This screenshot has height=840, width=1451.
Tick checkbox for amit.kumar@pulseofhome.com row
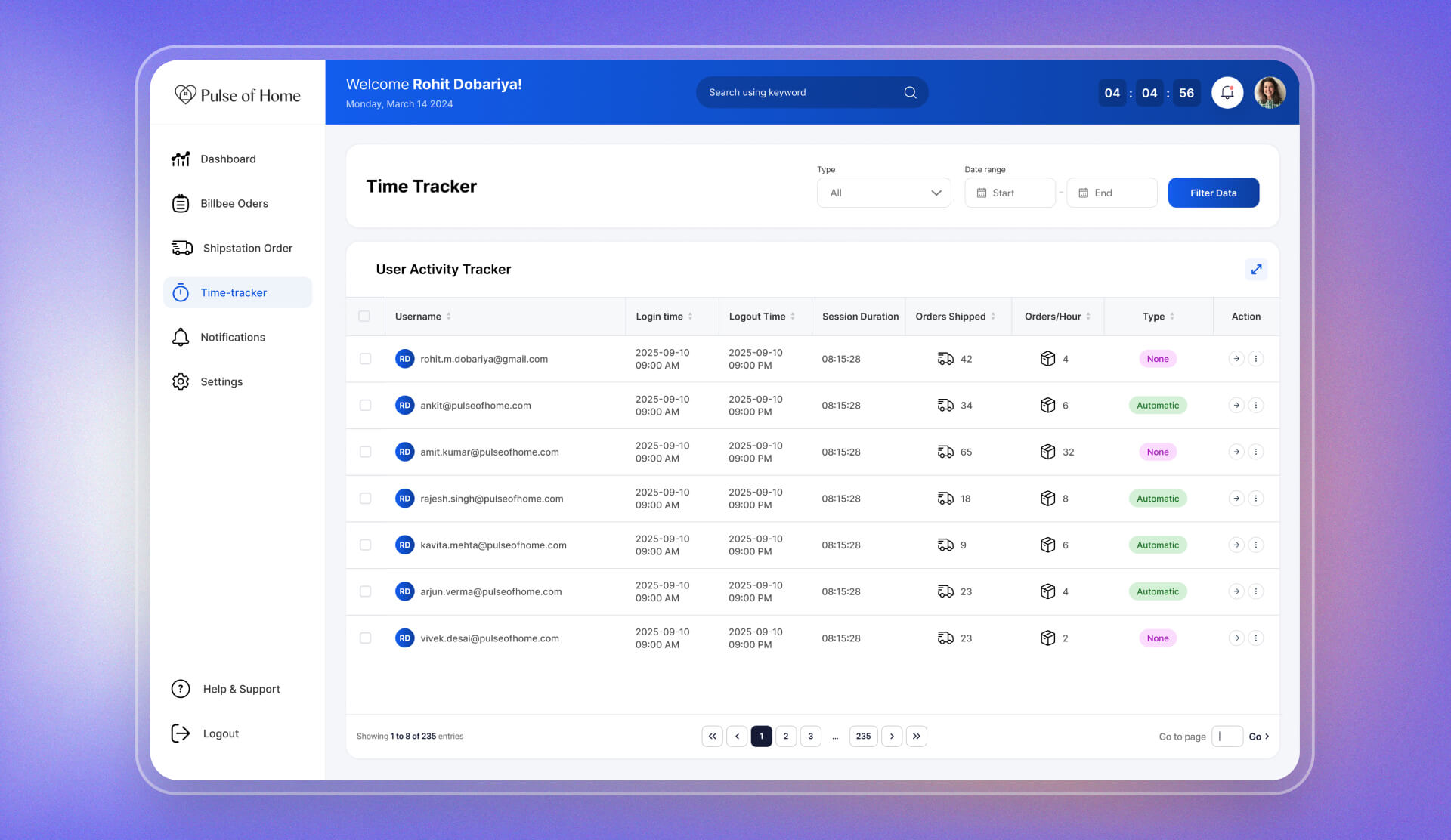(x=365, y=452)
